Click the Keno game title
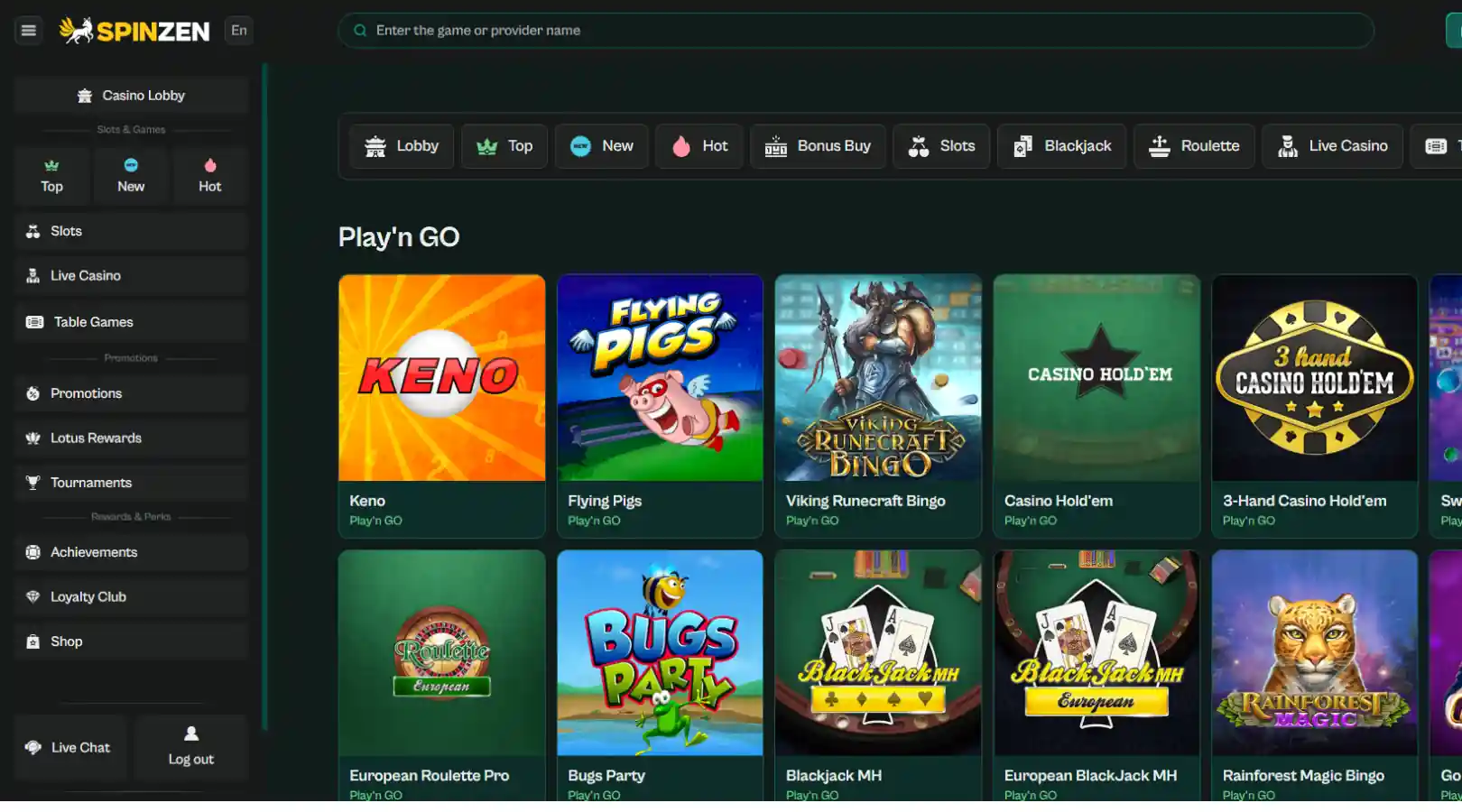The width and height of the screenshot is (1462, 812). (367, 501)
